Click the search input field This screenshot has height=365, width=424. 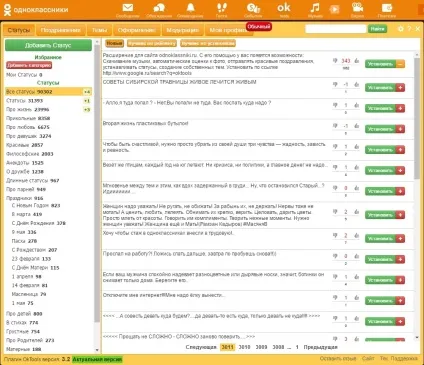(336, 29)
